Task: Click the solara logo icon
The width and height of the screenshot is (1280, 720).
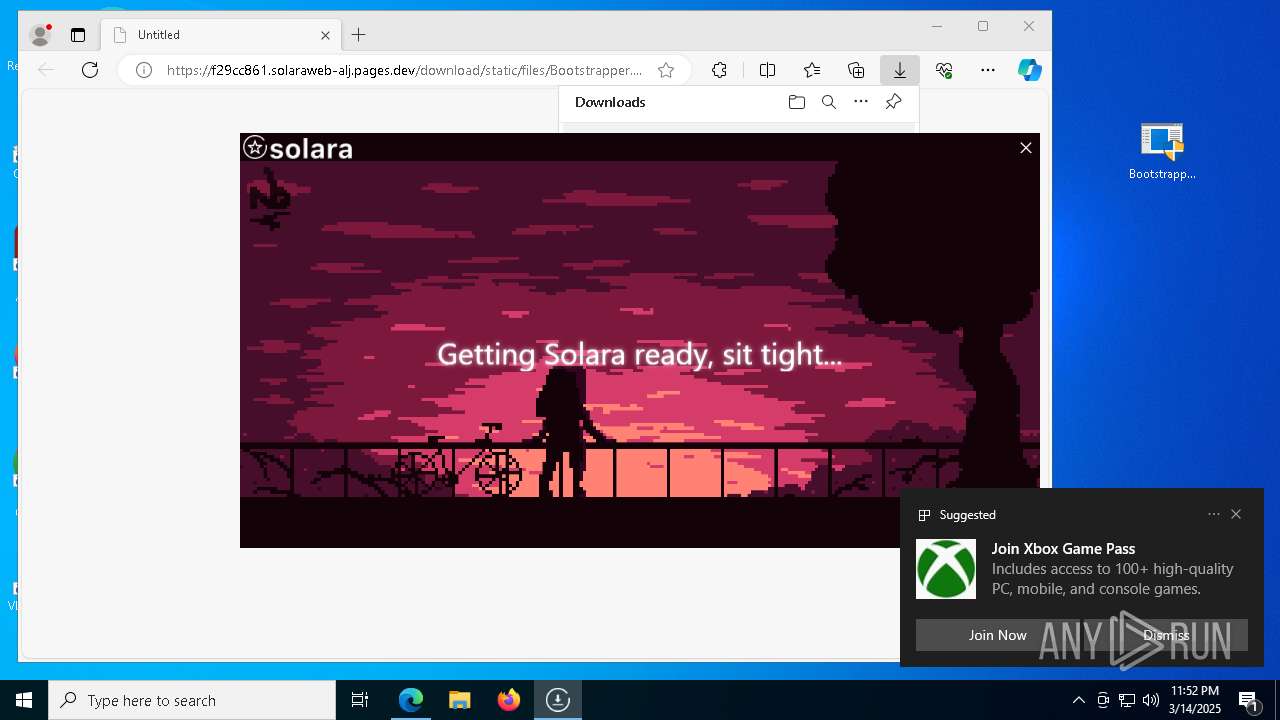Action: 255,148
